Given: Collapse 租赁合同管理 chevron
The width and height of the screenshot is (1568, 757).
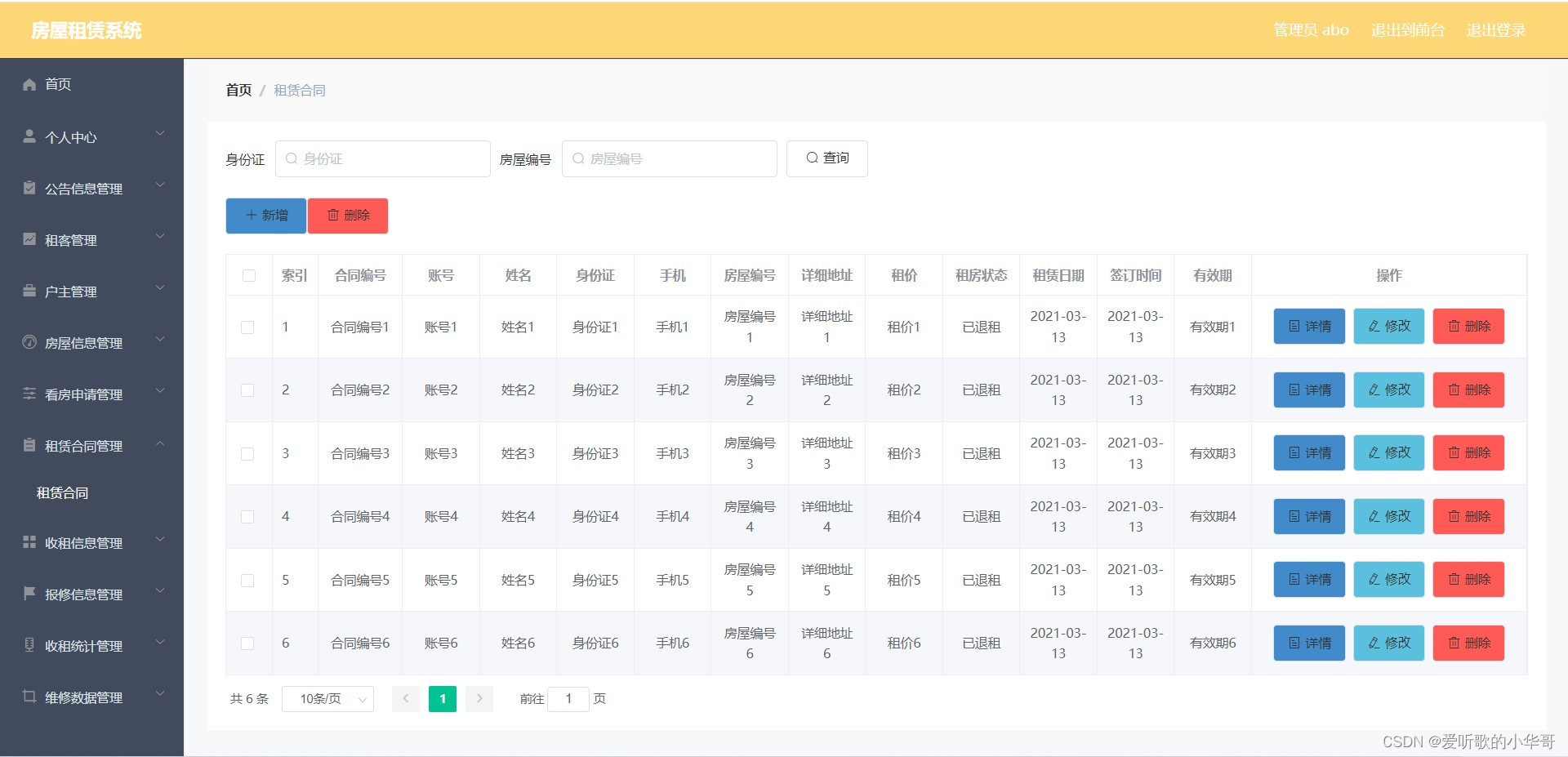Looking at the screenshot, I should coord(160,443).
